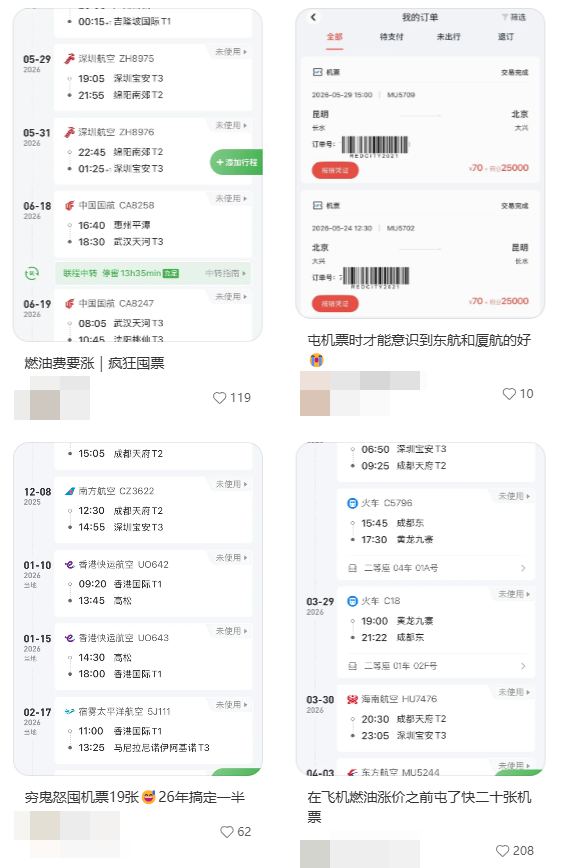Expand 未使用 on the ZH8975 flight
The width and height of the screenshot is (562, 868).
point(231,51)
